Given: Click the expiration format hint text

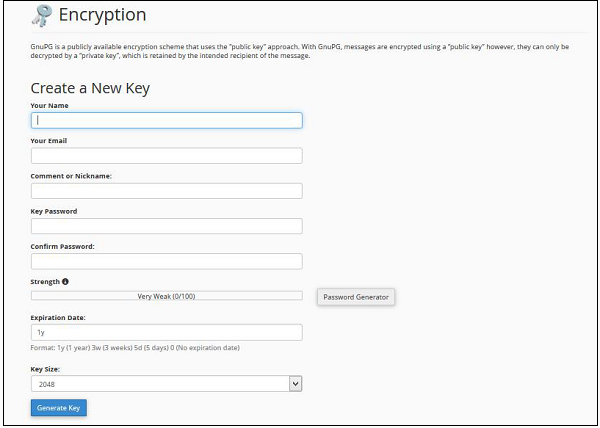Looking at the screenshot, I should [135, 348].
